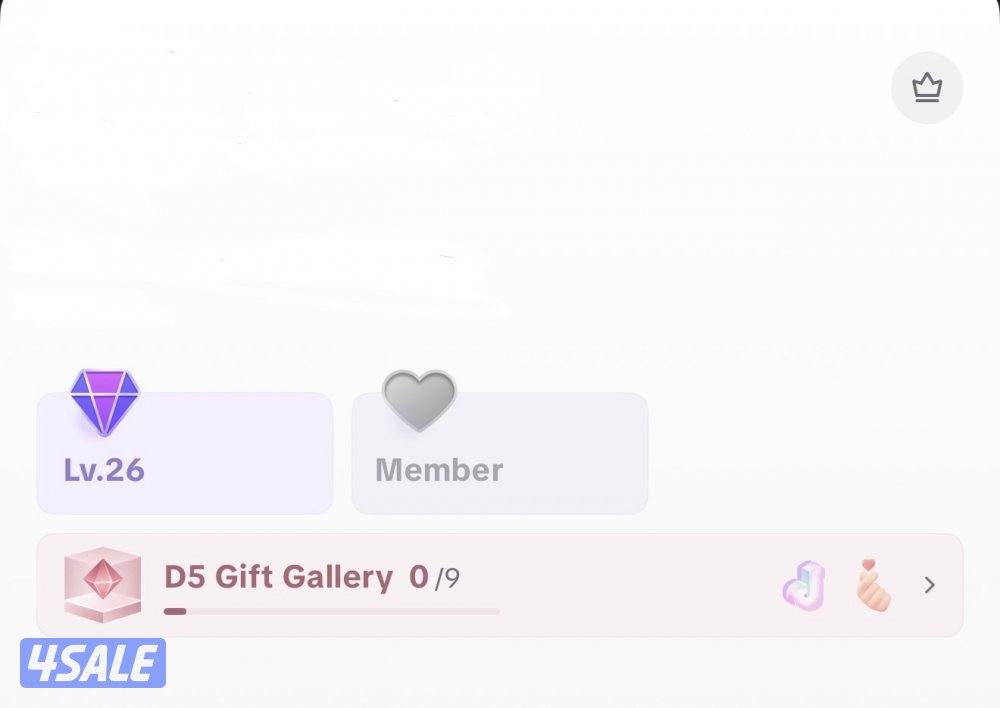The height and width of the screenshot is (708, 1000).
Task: Click the D5 Gift Gallery title
Action: point(278,577)
